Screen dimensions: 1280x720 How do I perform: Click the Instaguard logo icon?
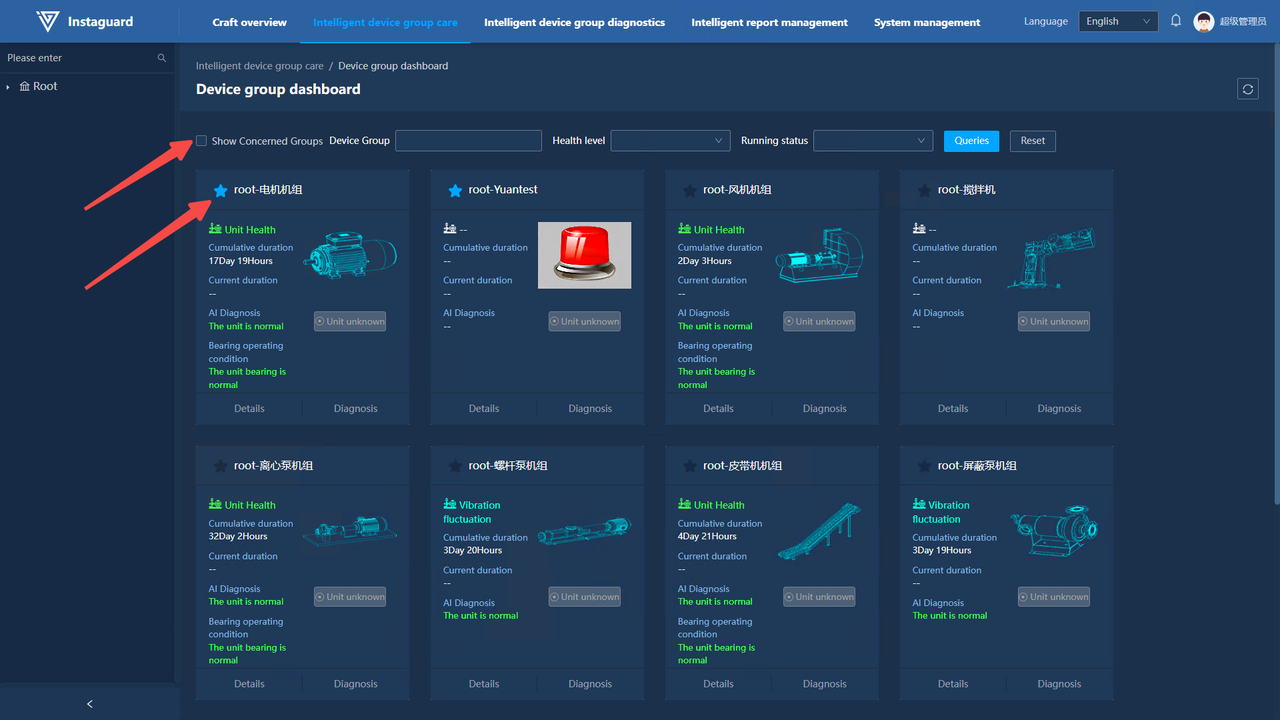pos(47,21)
